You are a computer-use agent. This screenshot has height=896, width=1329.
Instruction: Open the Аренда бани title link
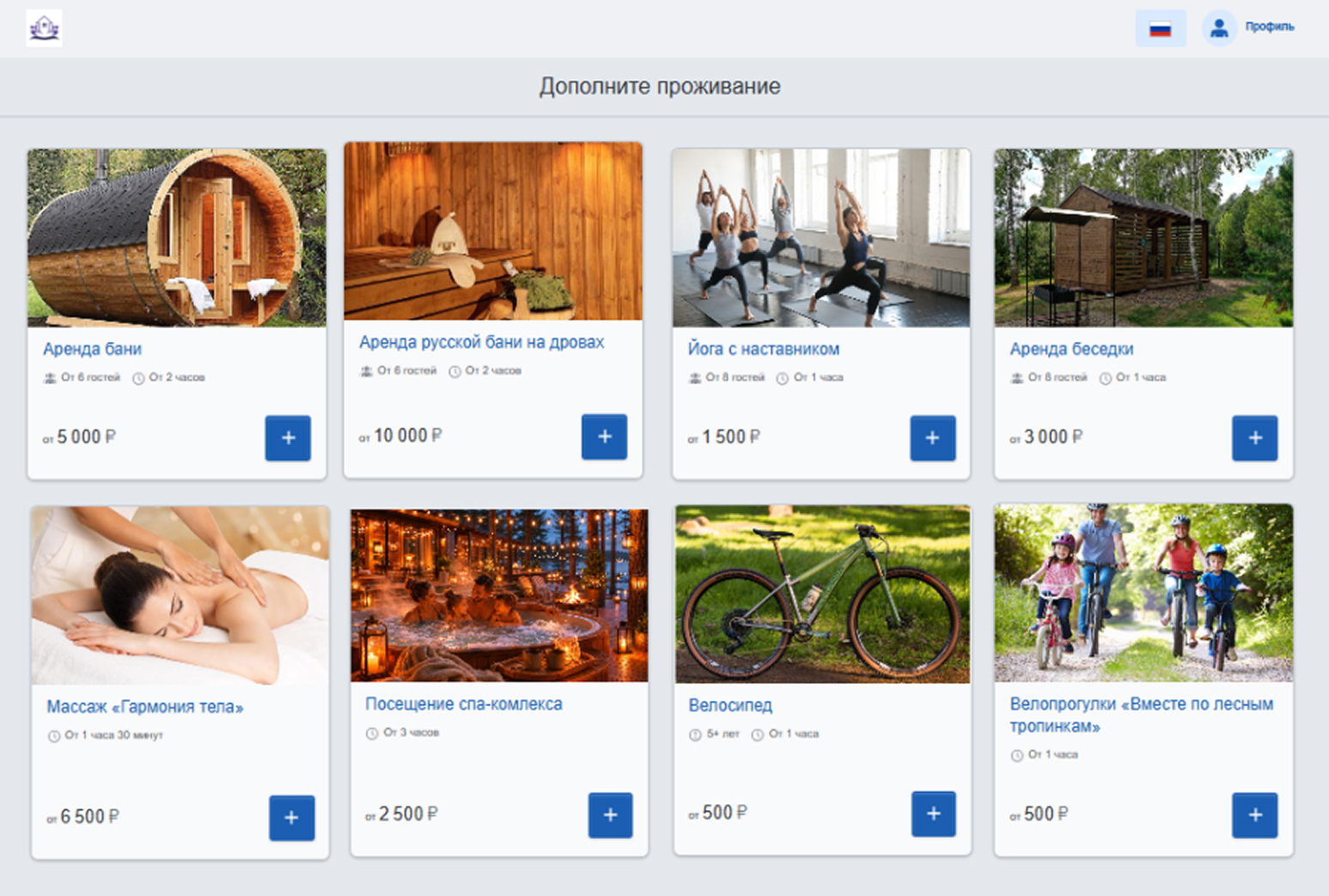click(92, 349)
